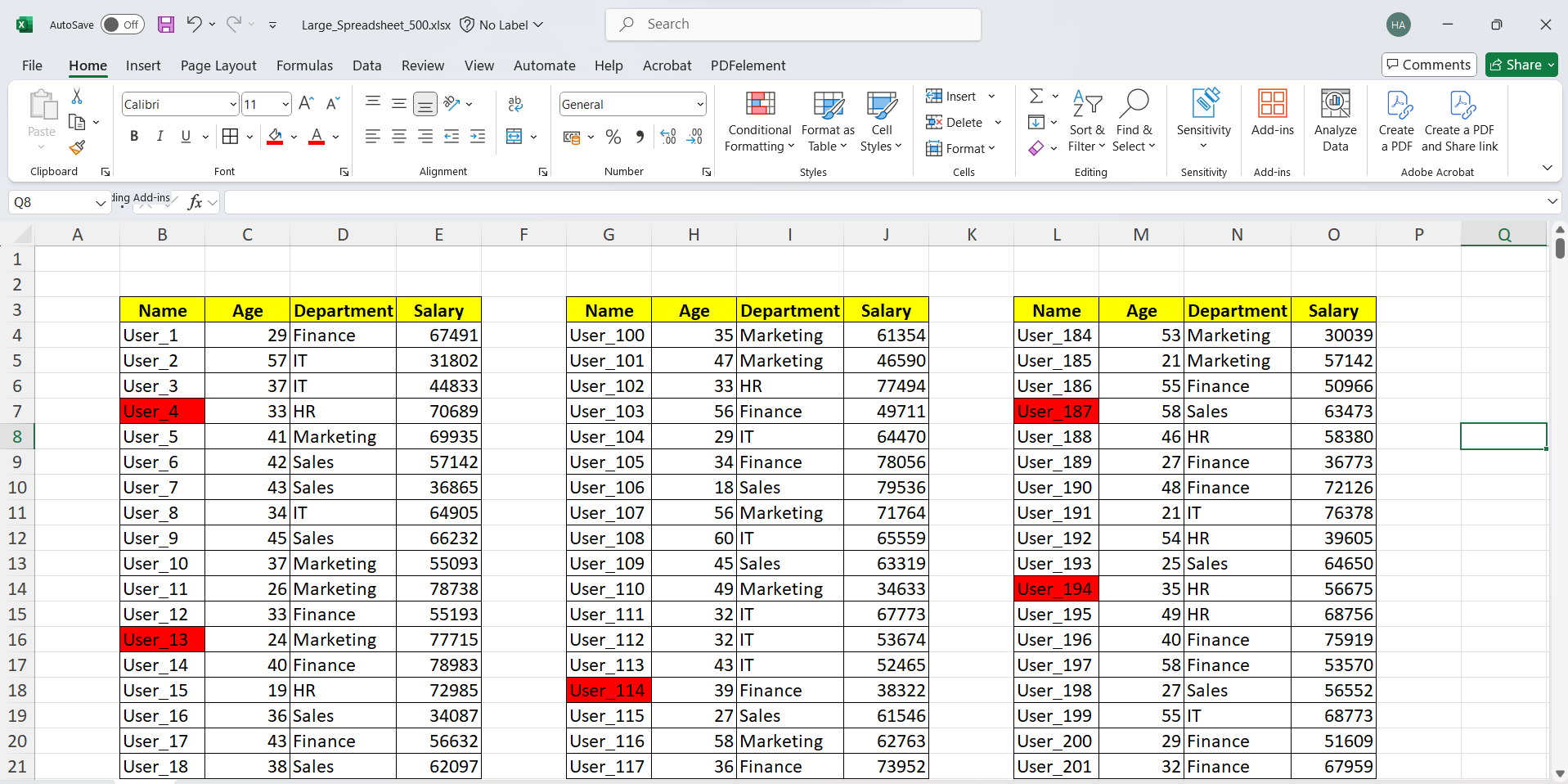Screen dimensions: 1568x784
Task: Turn on AutoSave
Action: (121, 25)
